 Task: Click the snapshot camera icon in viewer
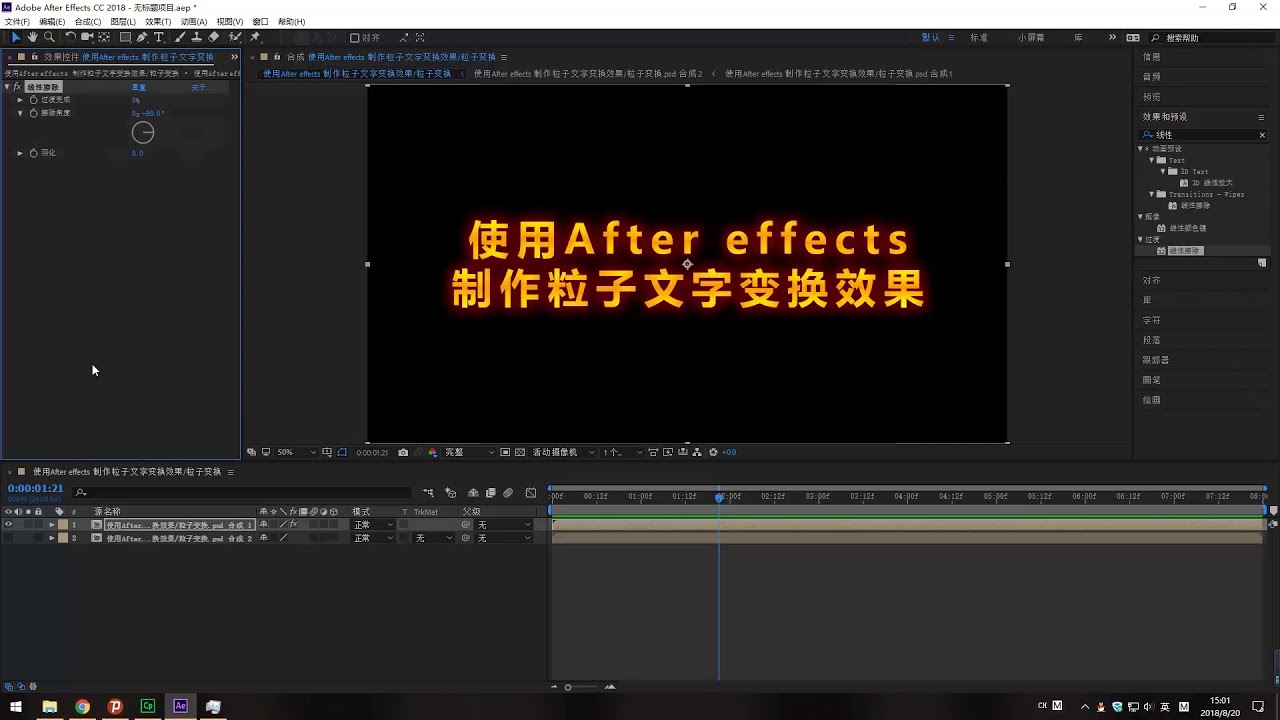click(403, 452)
